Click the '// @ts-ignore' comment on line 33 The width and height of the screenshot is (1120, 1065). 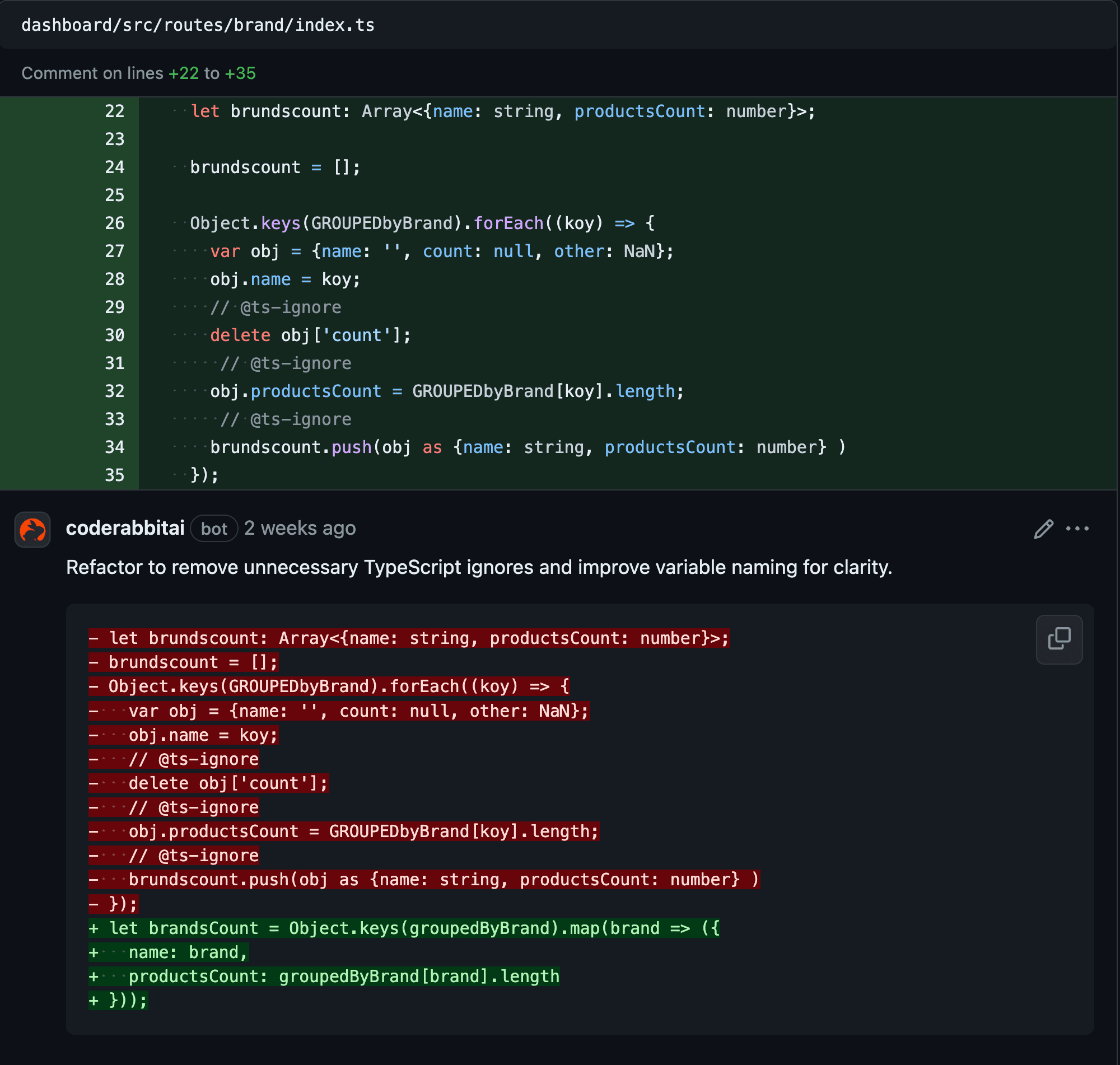click(286, 419)
